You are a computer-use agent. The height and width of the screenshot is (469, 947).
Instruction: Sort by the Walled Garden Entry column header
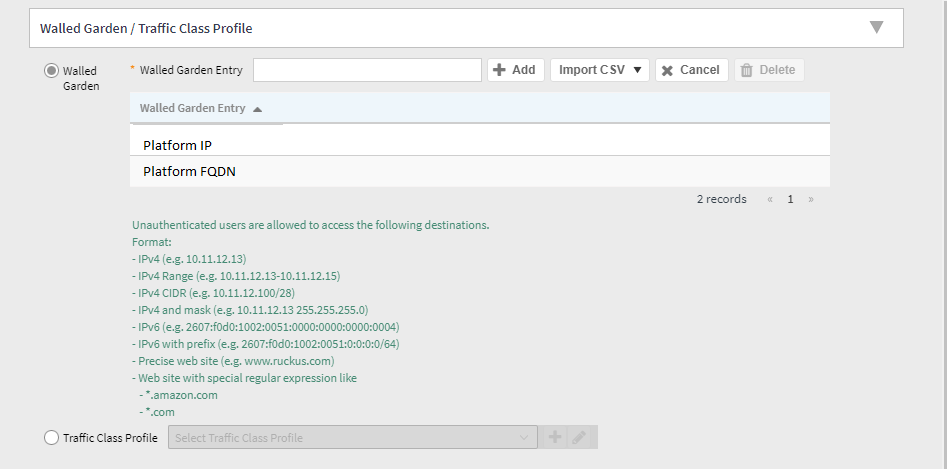tap(194, 108)
